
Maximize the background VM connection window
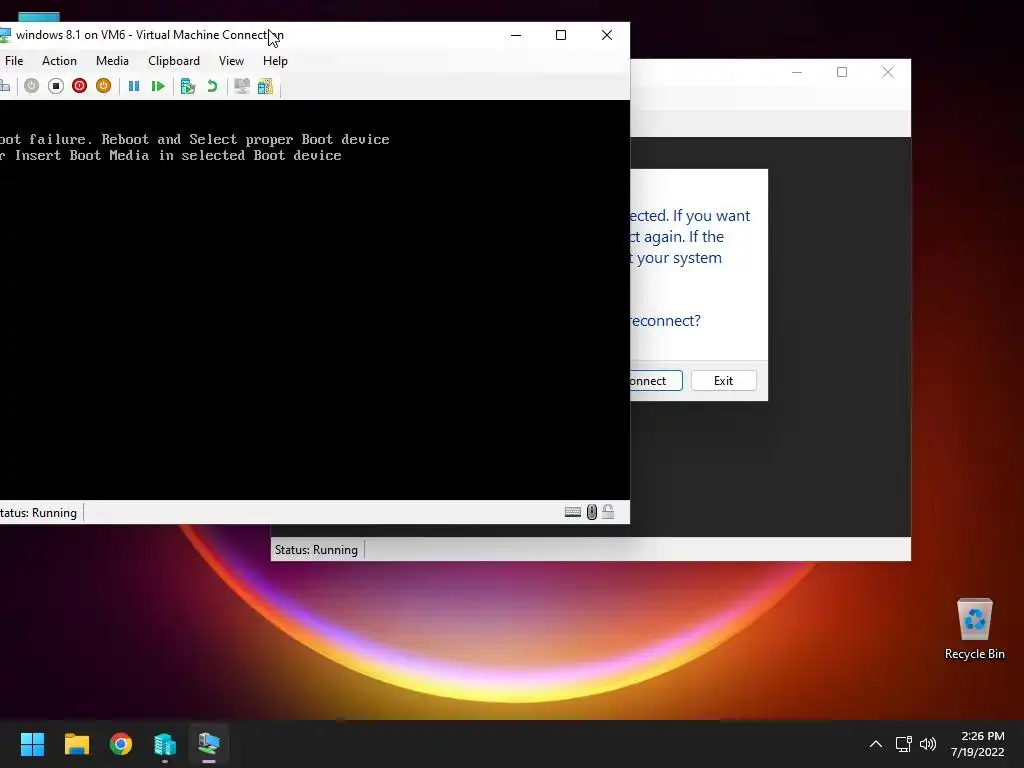842,72
